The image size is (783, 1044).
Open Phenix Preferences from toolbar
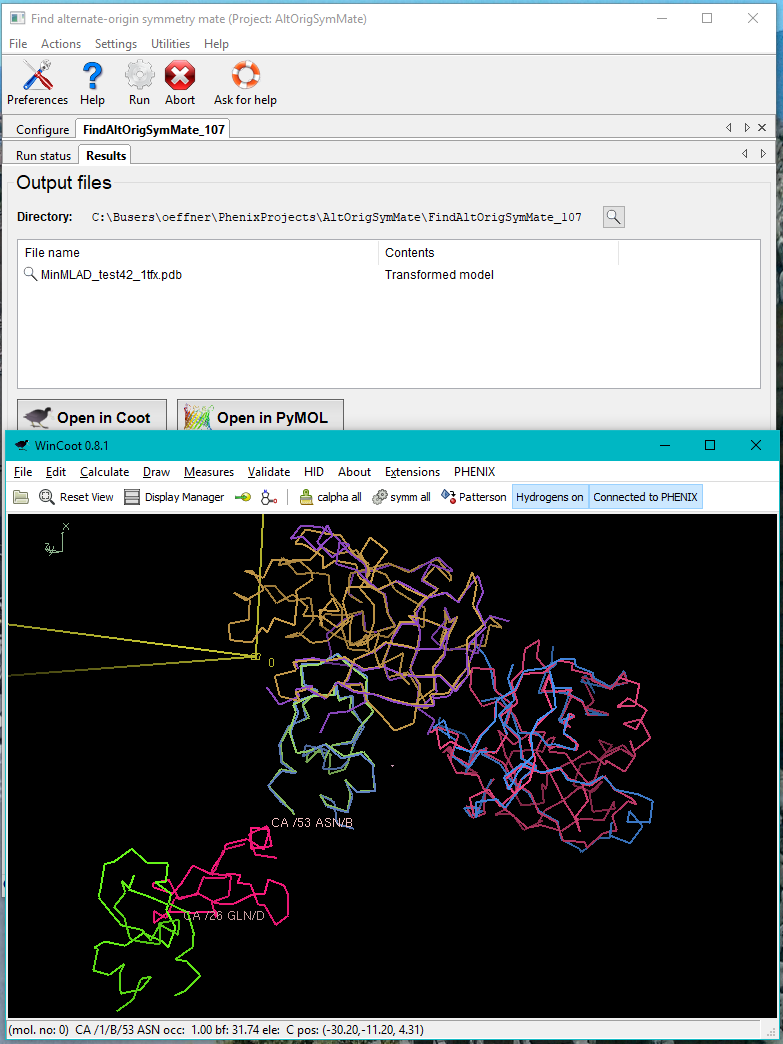coord(37,82)
